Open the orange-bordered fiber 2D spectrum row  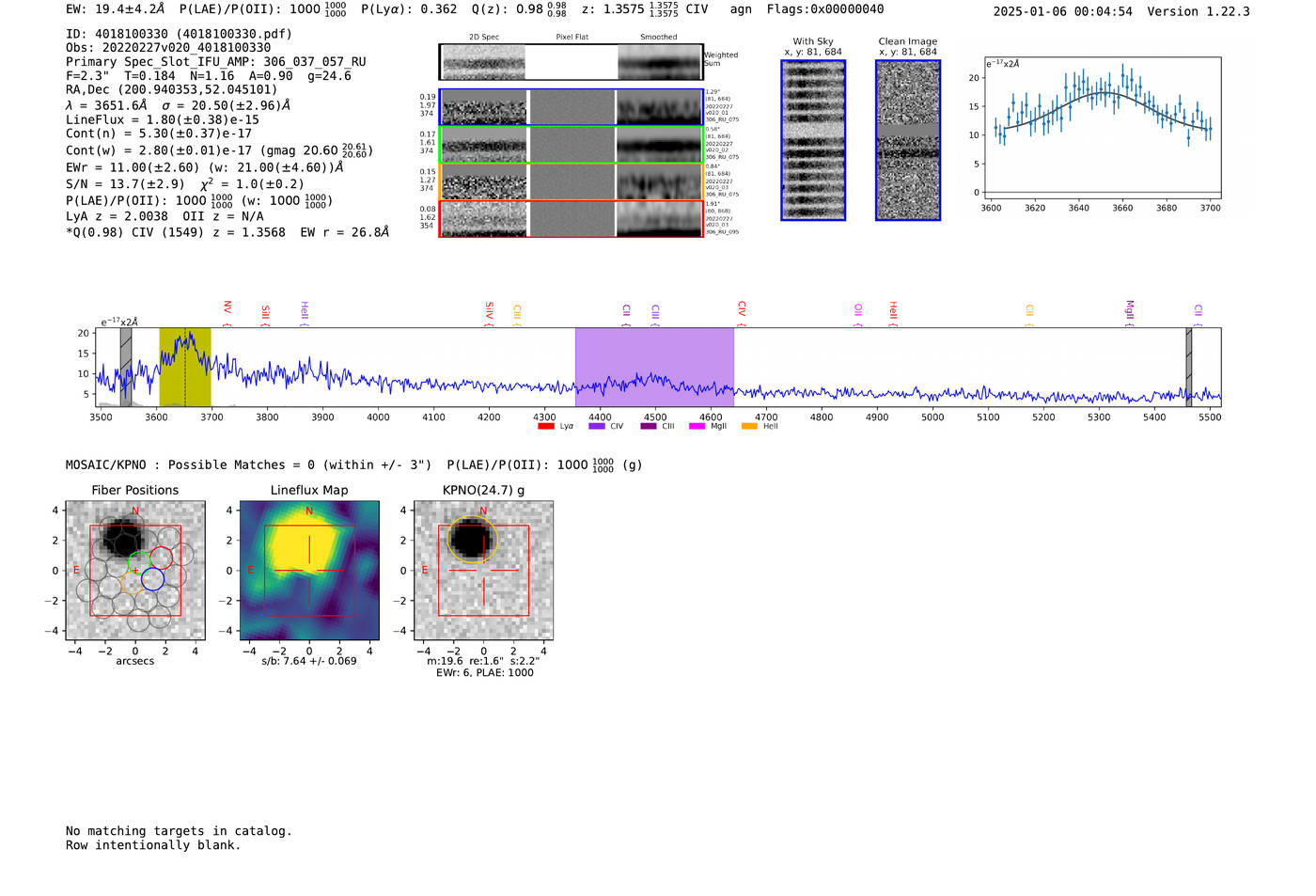pos(572,181)
